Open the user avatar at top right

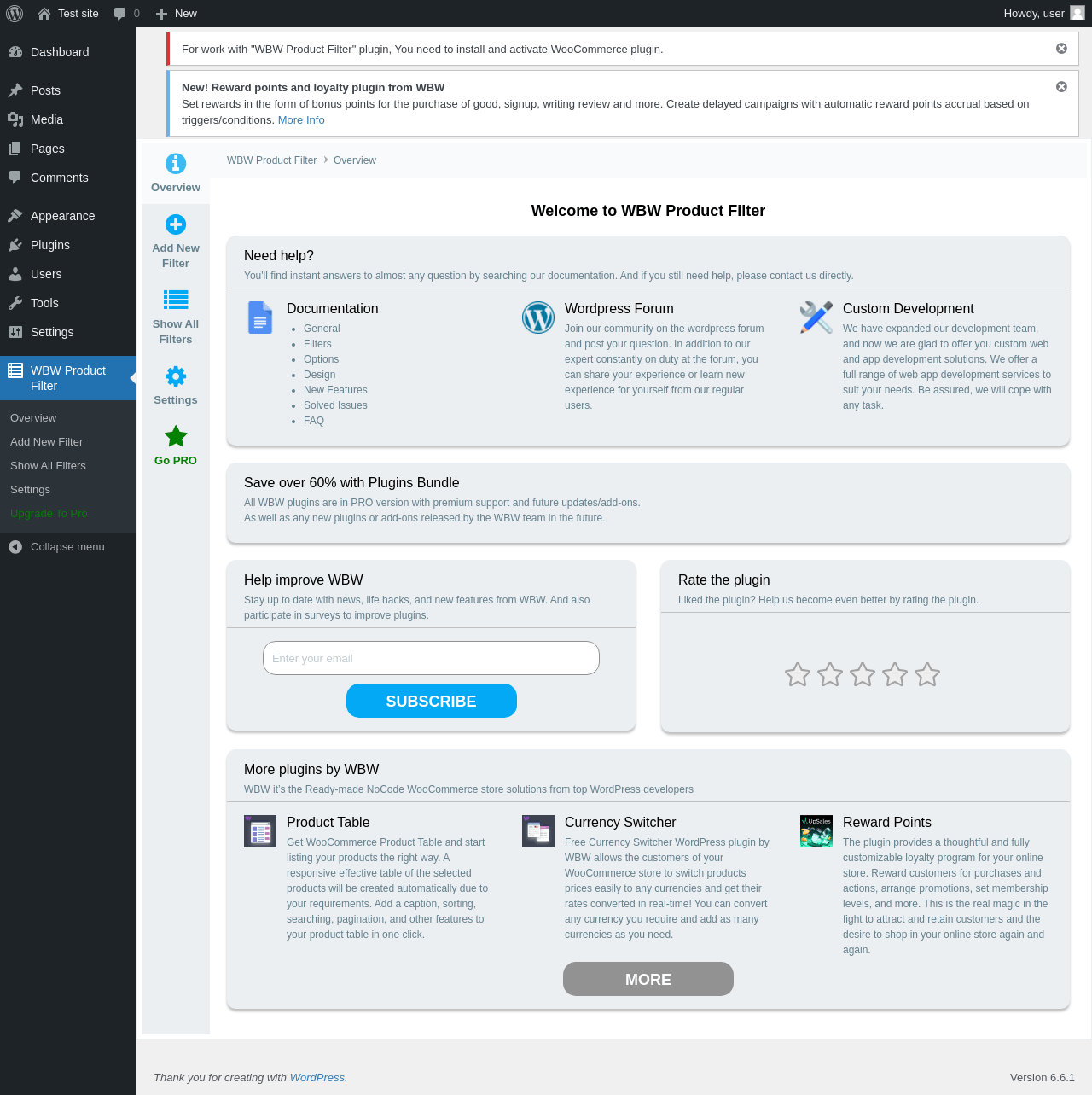point(1077,13)
